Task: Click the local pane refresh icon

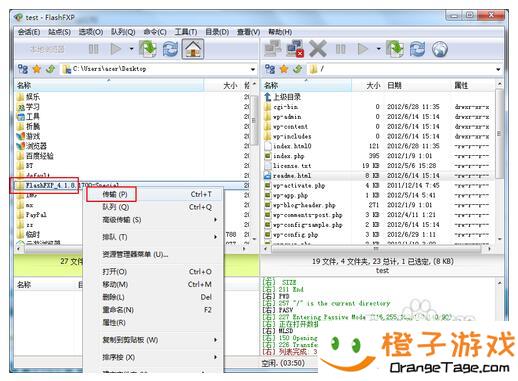Action: coord(170,49)
